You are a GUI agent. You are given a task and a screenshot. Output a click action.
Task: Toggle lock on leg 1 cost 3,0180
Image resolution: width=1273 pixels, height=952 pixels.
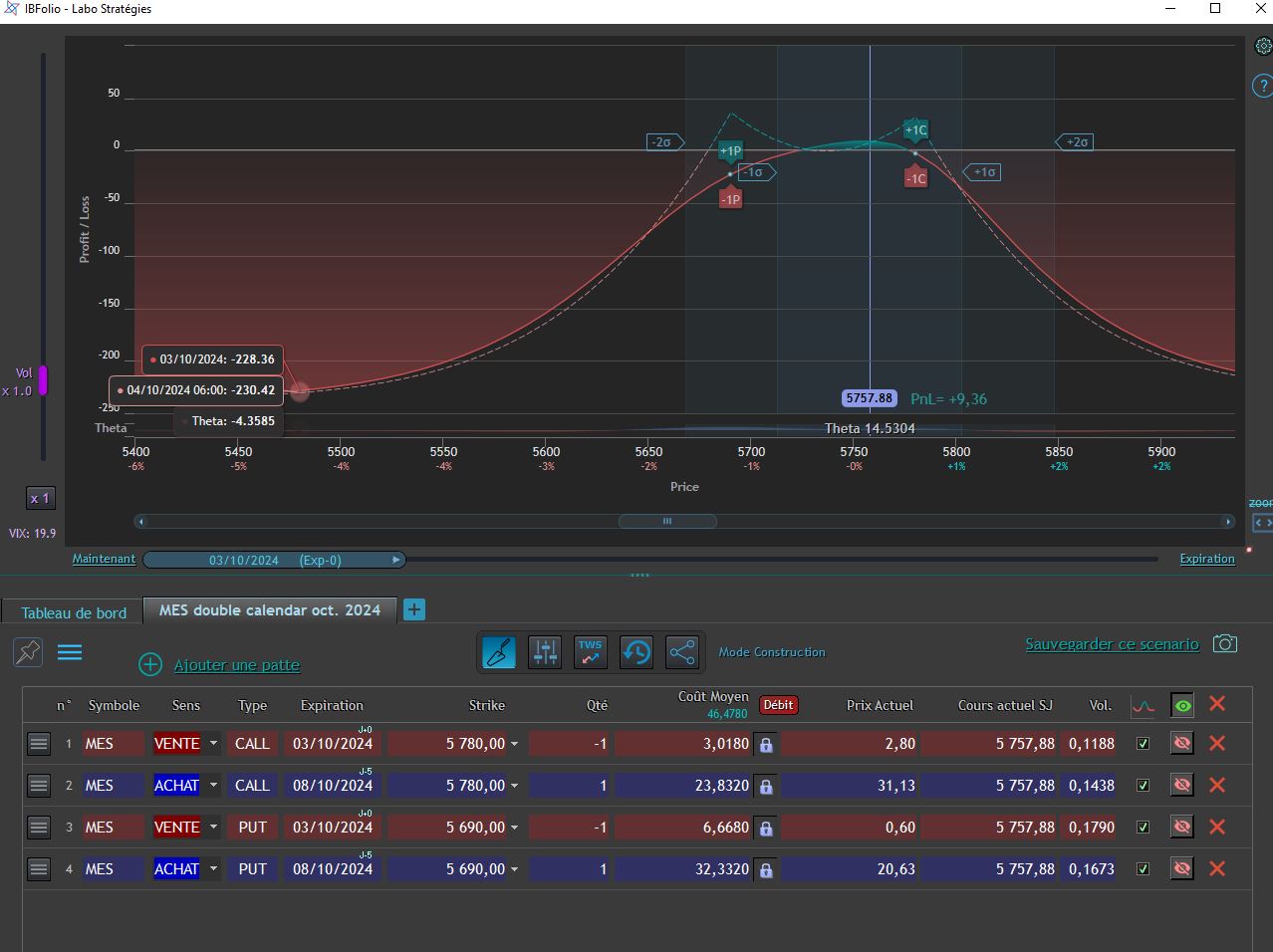coord(766,744)
